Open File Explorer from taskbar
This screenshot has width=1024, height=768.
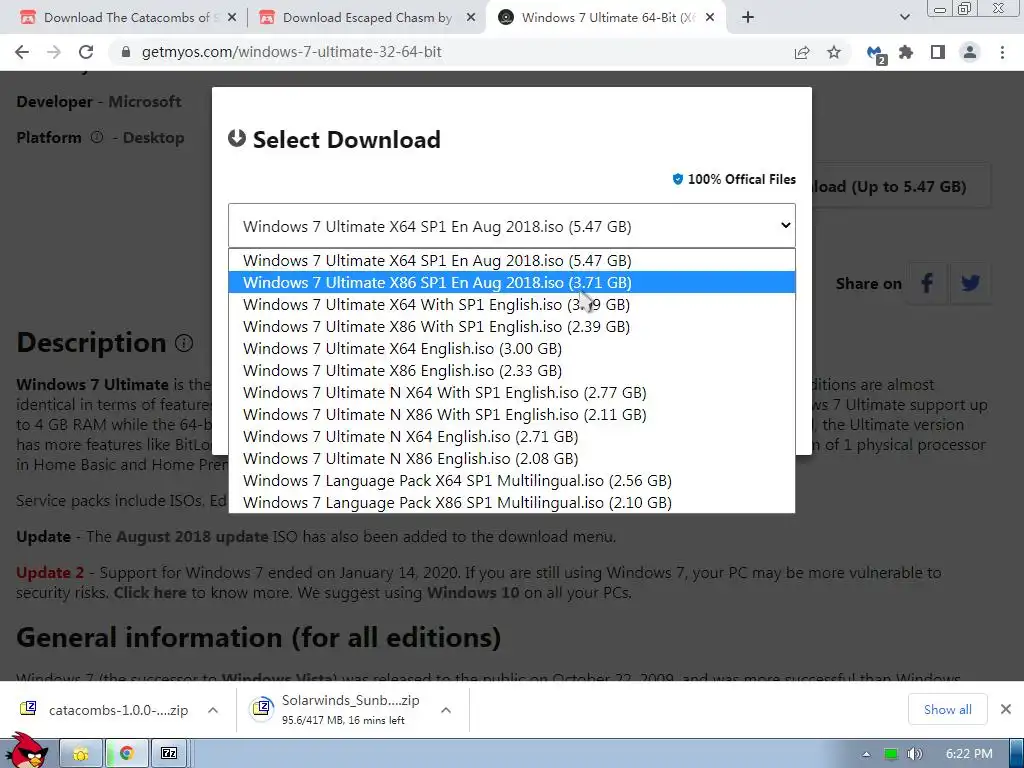pyautogui.click(x=81, y=754)
